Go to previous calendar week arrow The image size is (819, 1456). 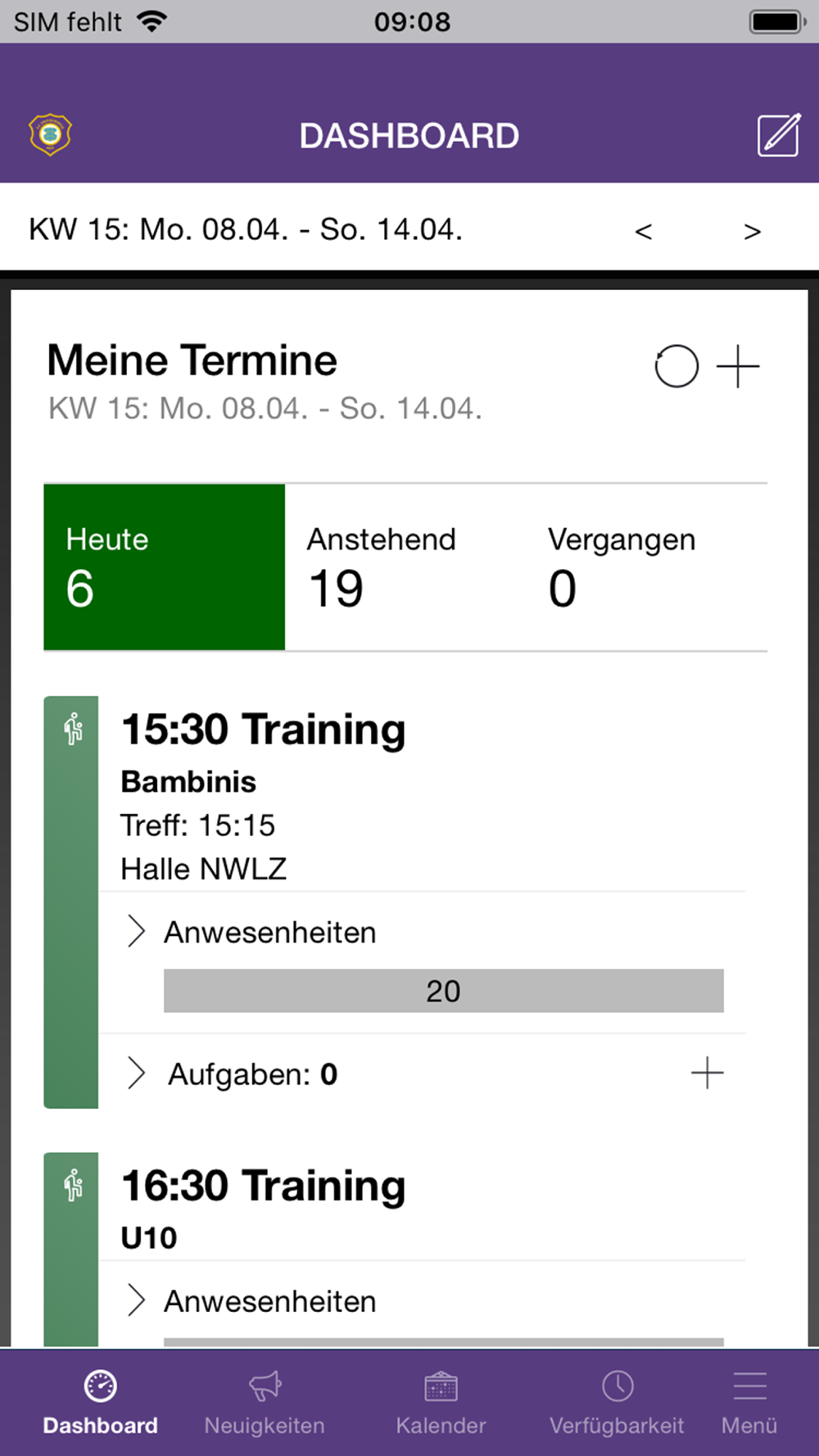coord(644,232)
